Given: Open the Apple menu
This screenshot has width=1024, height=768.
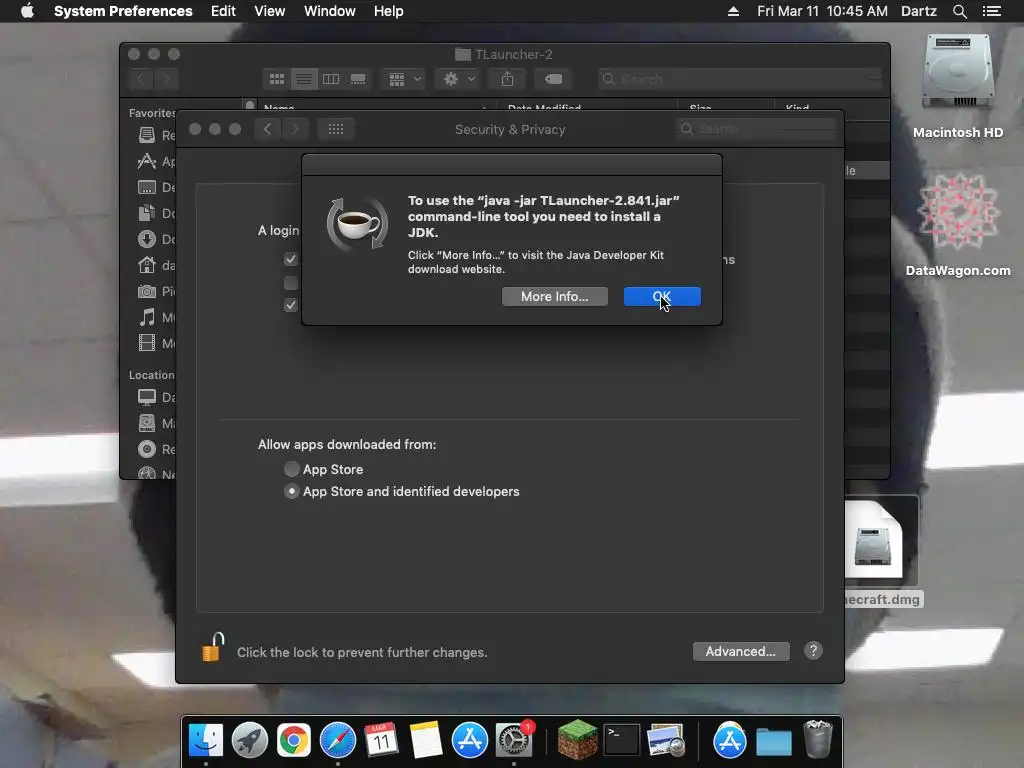Looking at the screenshot, I should pos(27,11).
